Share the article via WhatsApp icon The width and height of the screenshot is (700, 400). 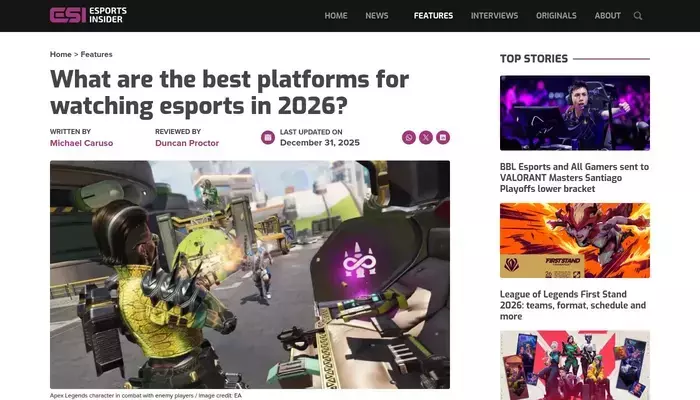click(408, 138)
